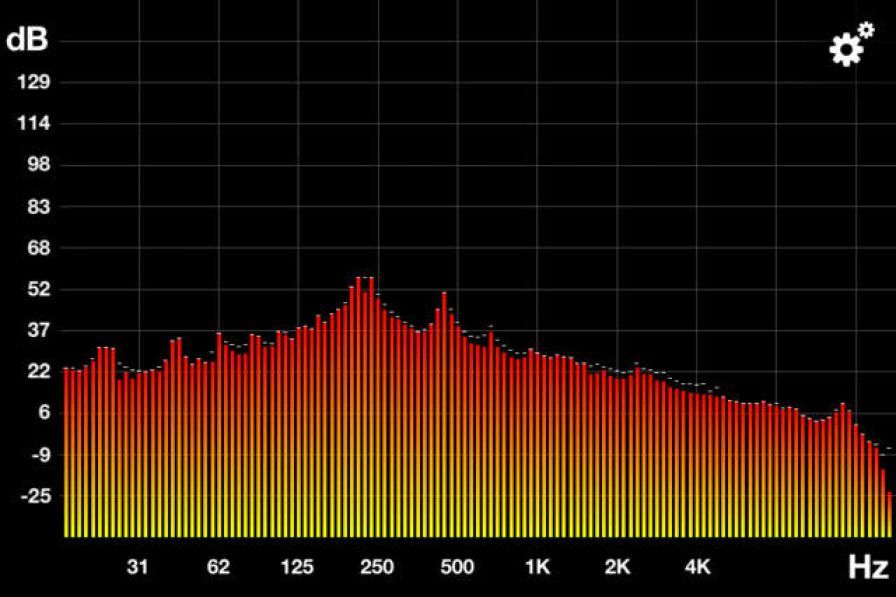Click the 500 Hz frequency label
Screen dimensions: 896x597
click(457, 567)
